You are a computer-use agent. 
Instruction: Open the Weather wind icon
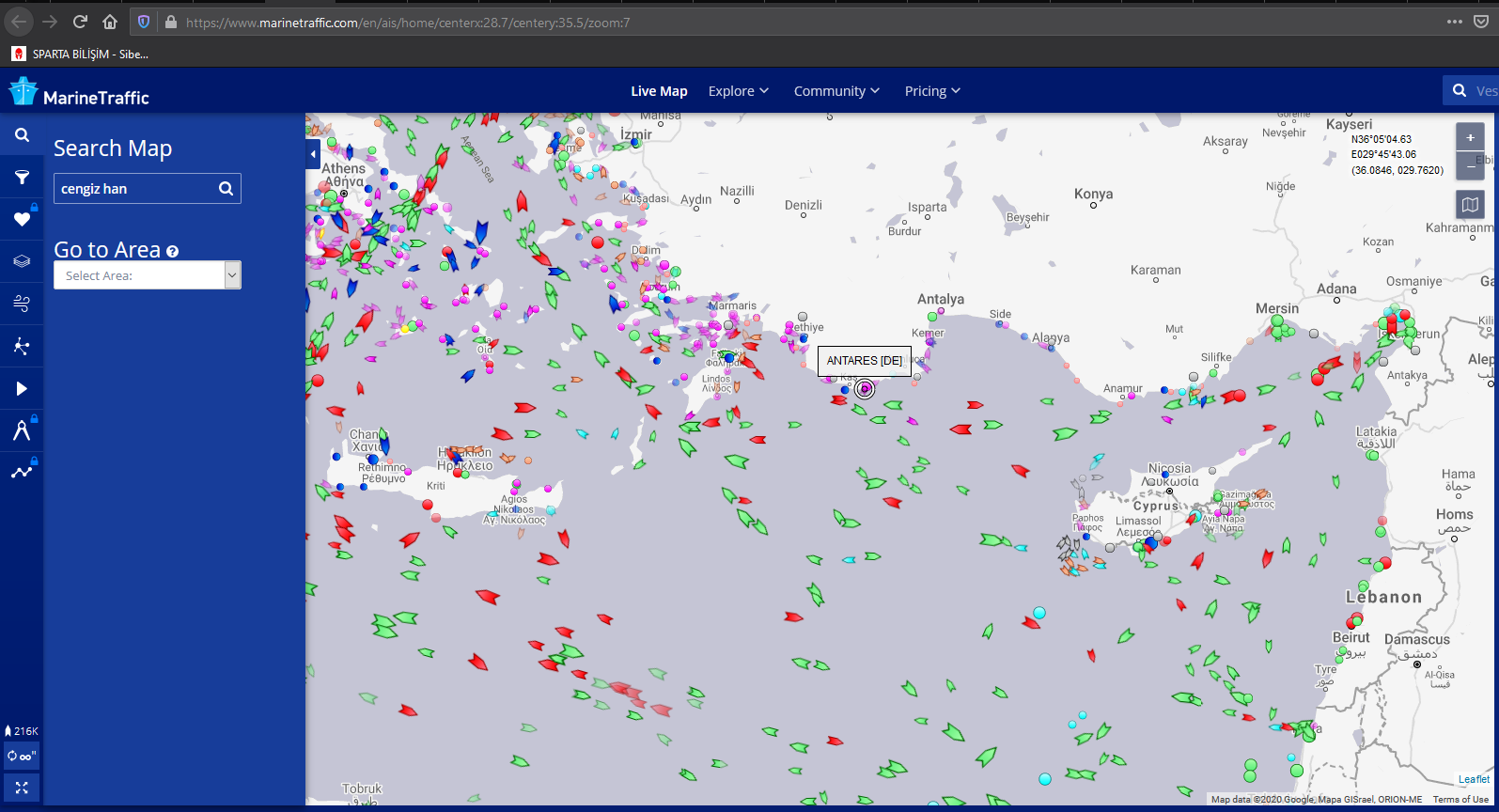[x=22, y=304]
